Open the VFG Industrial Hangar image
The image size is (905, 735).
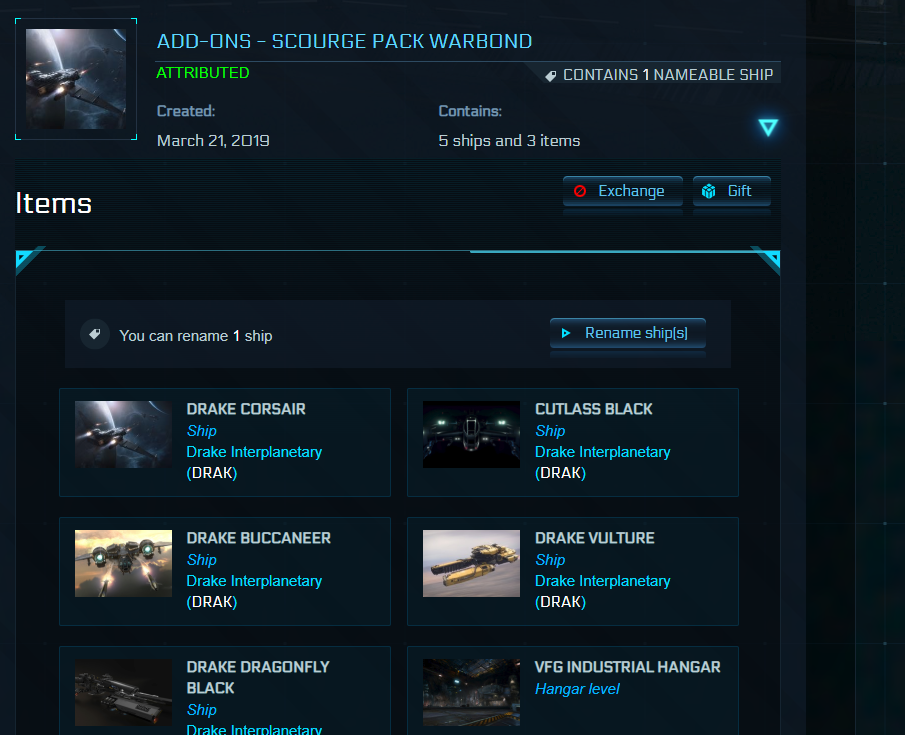[471, 693]
